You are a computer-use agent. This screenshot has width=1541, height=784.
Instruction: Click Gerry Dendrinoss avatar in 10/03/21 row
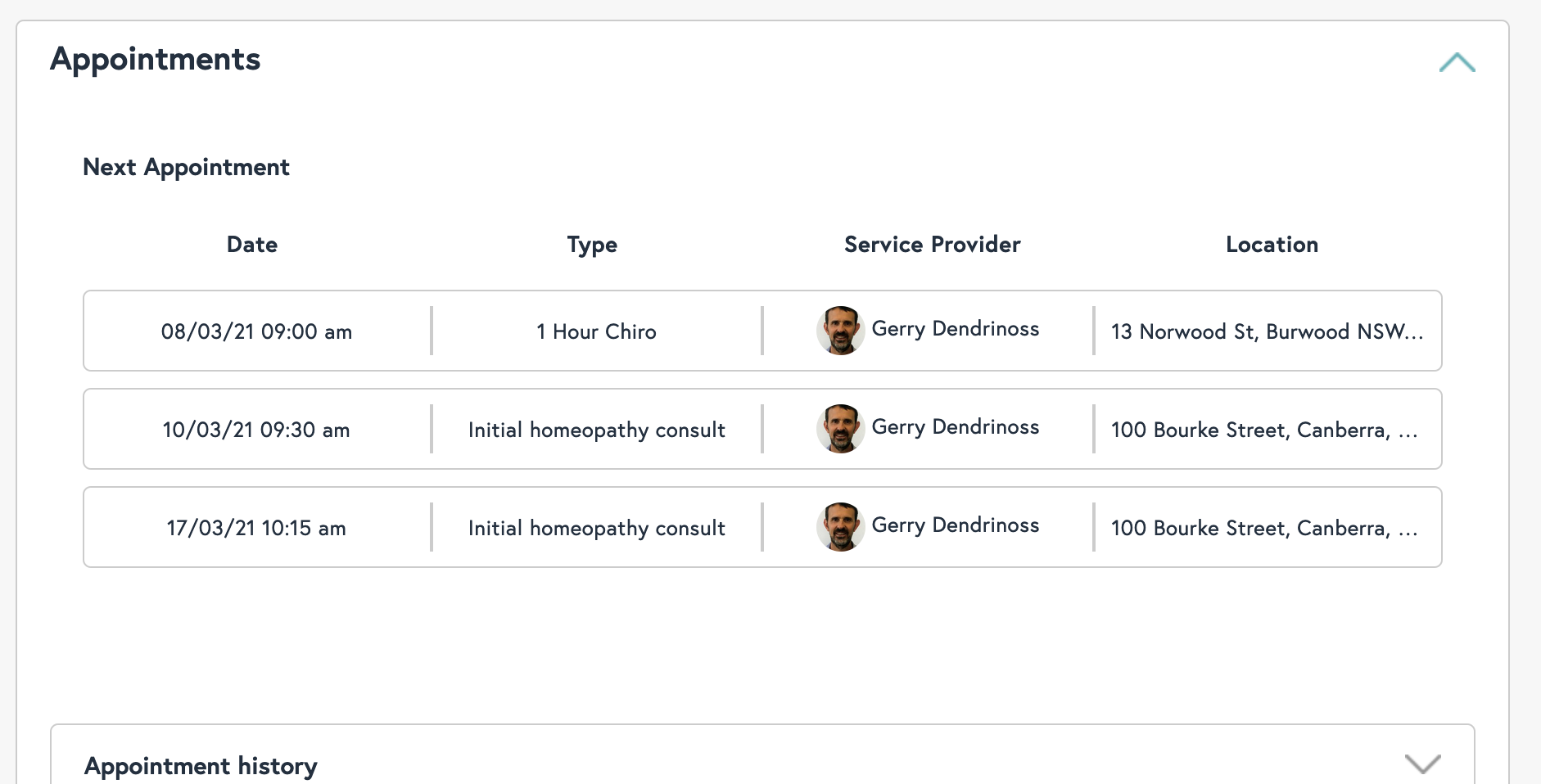[x=840, y=429]
